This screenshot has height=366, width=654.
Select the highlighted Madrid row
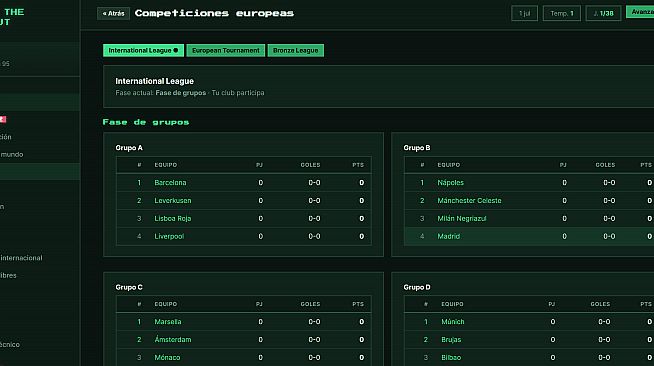529,236
